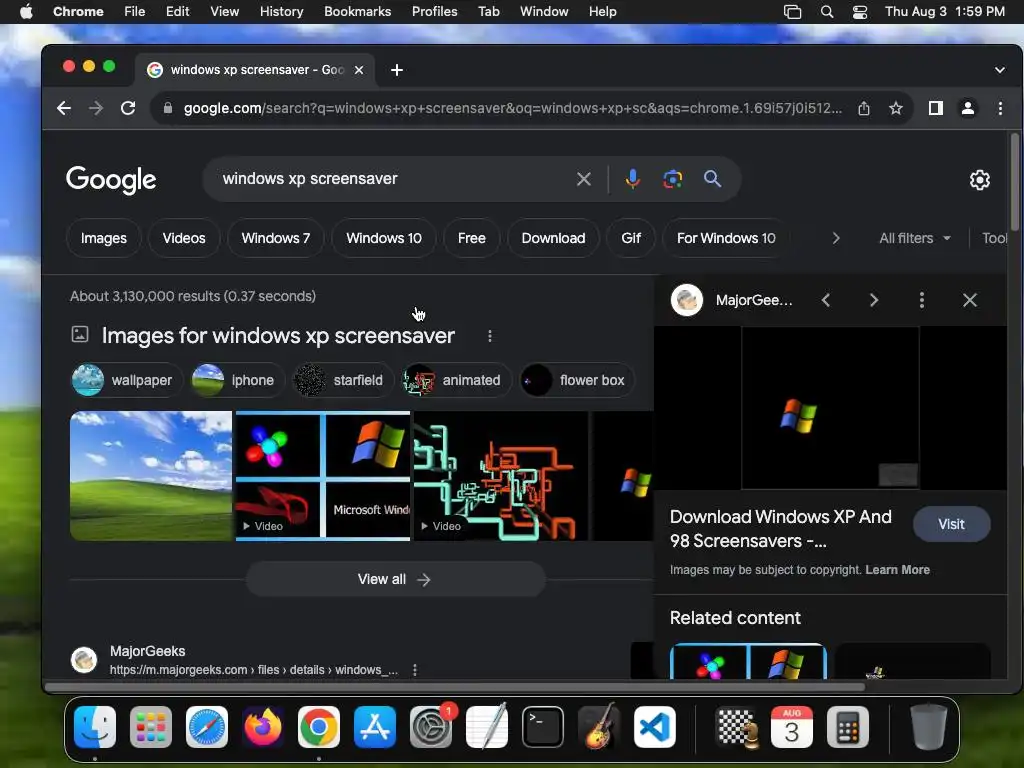The height and width of the screenshot is (768, 1024).
Task: Open the 3D pipes video thumbnail
Action: 501,475
